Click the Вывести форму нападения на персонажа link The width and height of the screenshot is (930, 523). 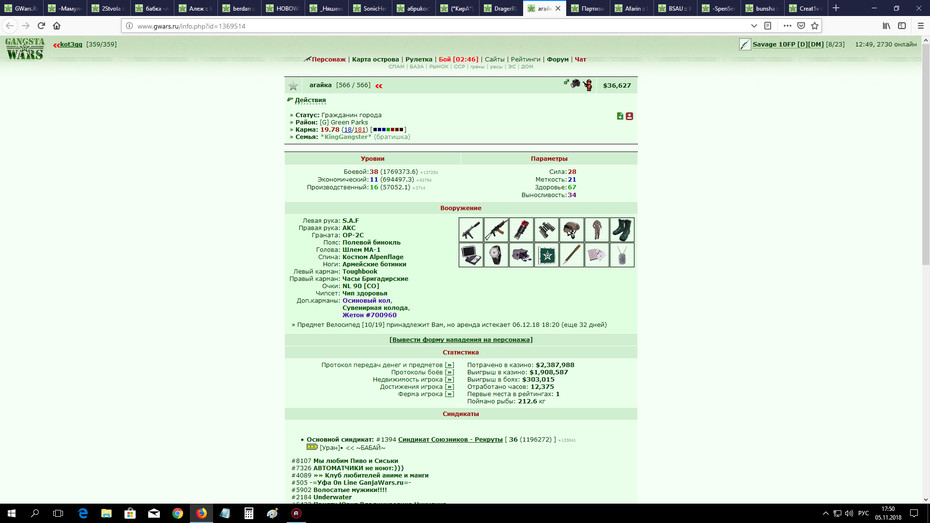461,340
